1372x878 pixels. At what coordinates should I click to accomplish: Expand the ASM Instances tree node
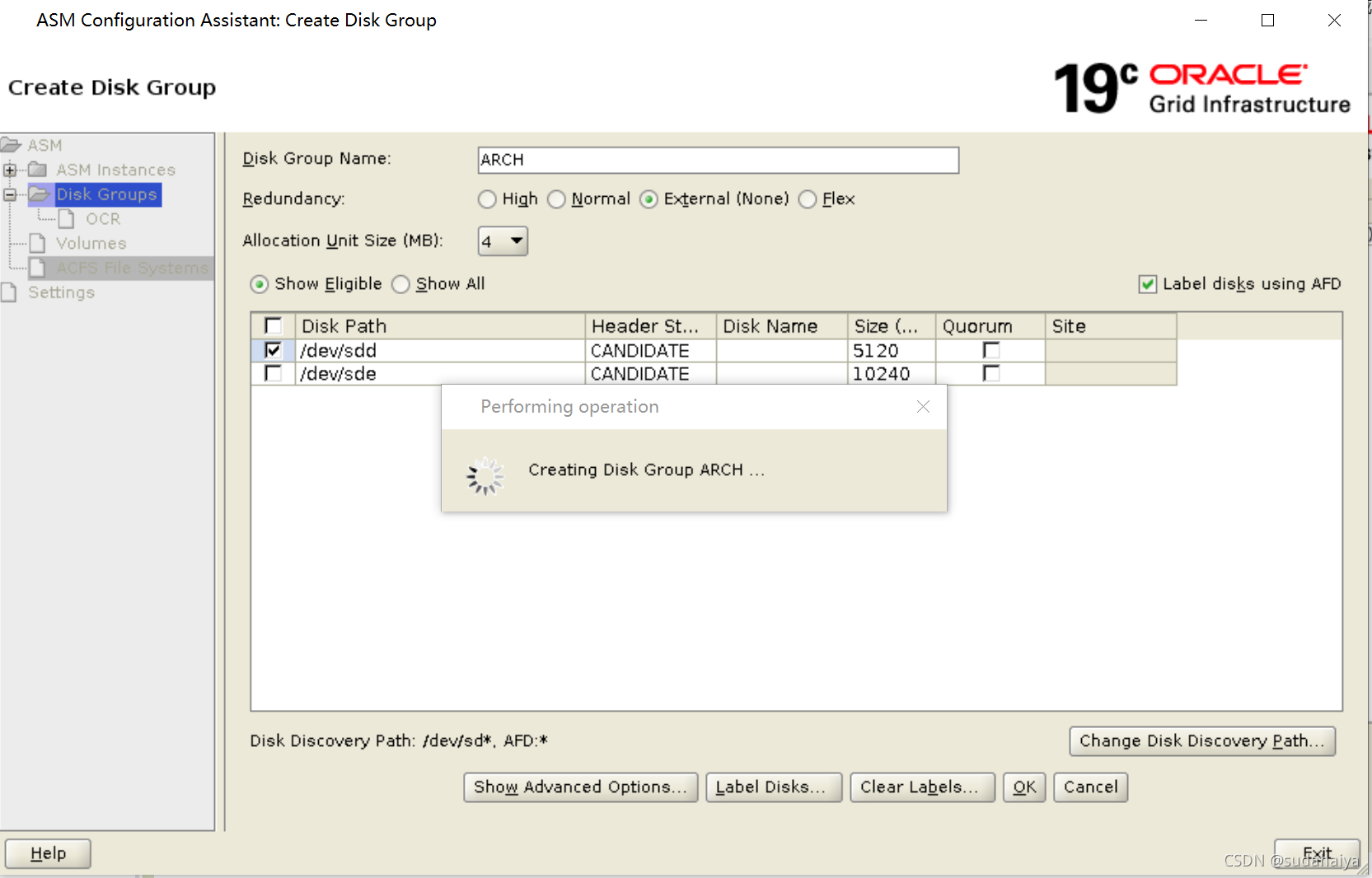[10, 170]
